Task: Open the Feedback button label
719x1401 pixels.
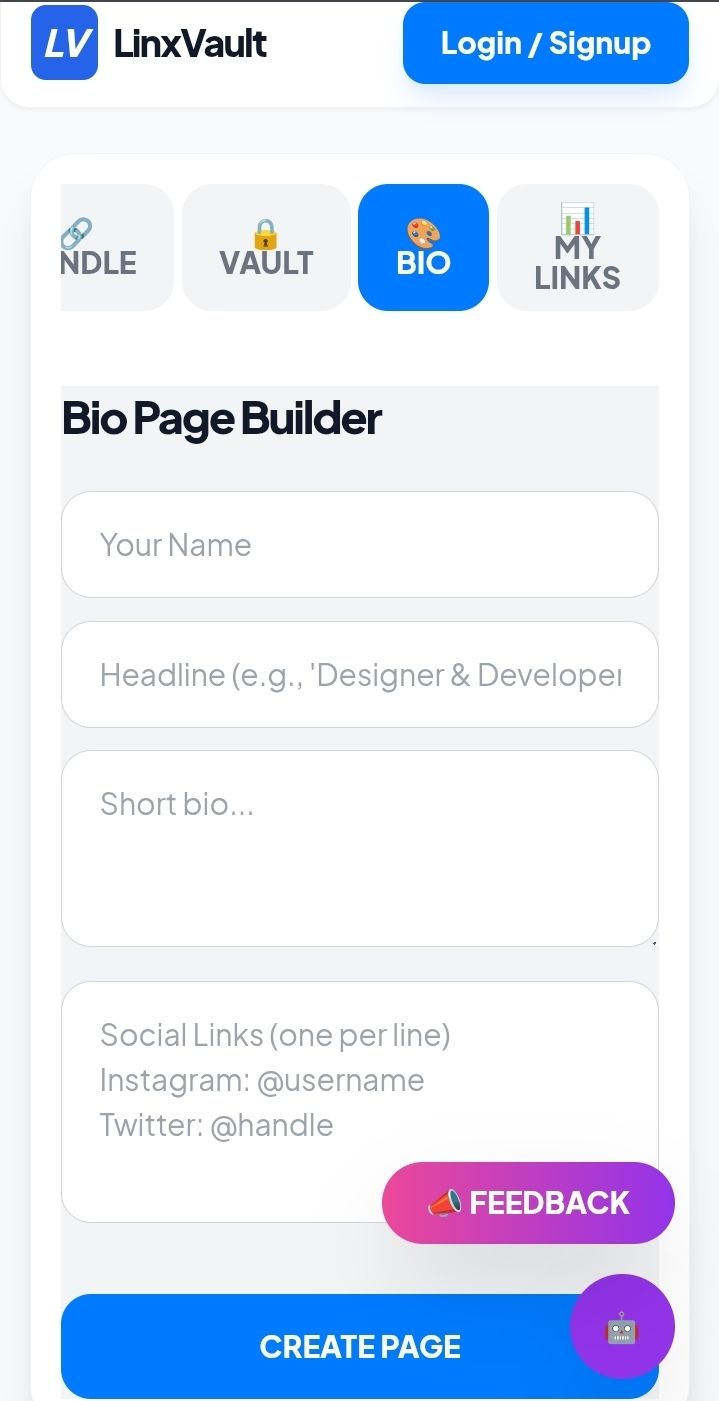Action: pos(549,1203)
